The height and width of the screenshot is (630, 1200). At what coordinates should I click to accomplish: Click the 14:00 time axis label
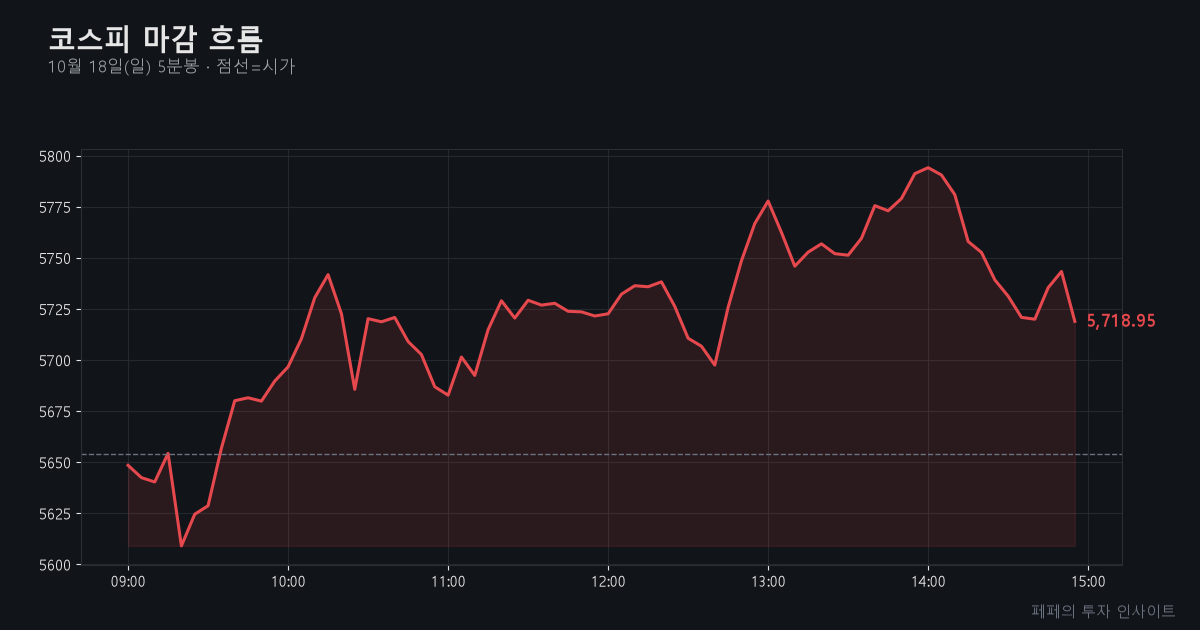click(928, 581)
